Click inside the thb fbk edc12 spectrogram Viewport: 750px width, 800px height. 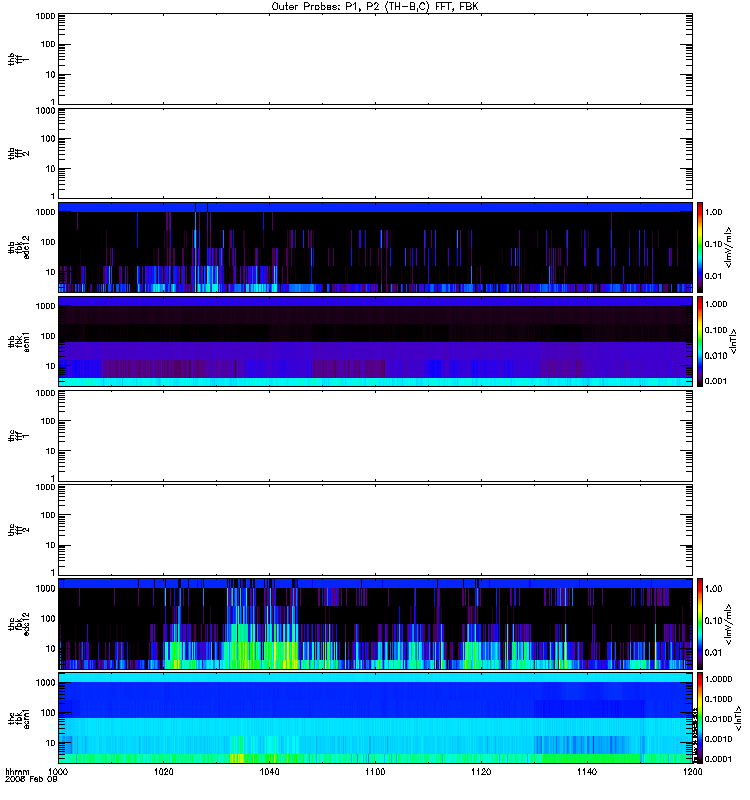point(375,247)
